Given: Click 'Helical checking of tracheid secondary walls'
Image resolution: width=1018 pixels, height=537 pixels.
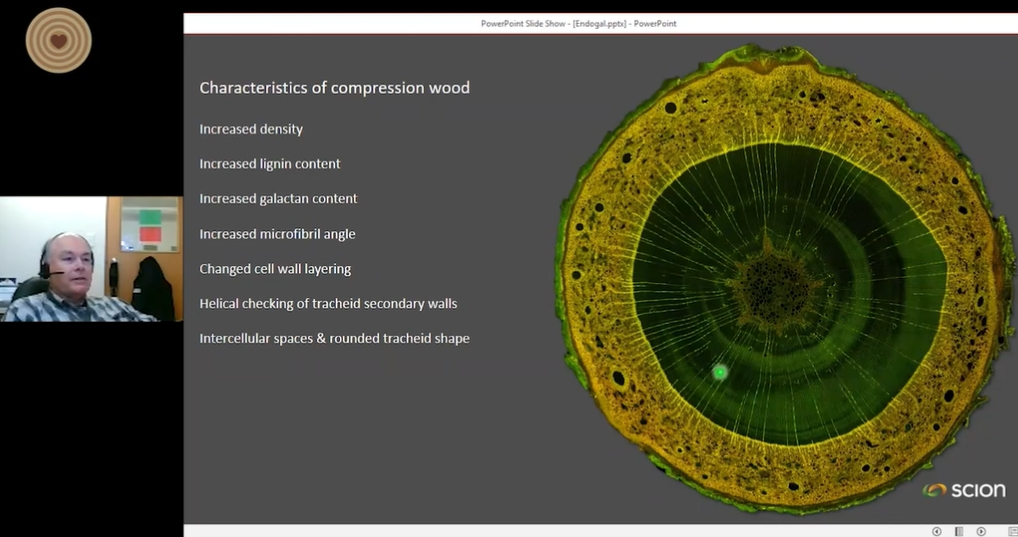Looking at the screenshot, I should click(x=328, y=304).
